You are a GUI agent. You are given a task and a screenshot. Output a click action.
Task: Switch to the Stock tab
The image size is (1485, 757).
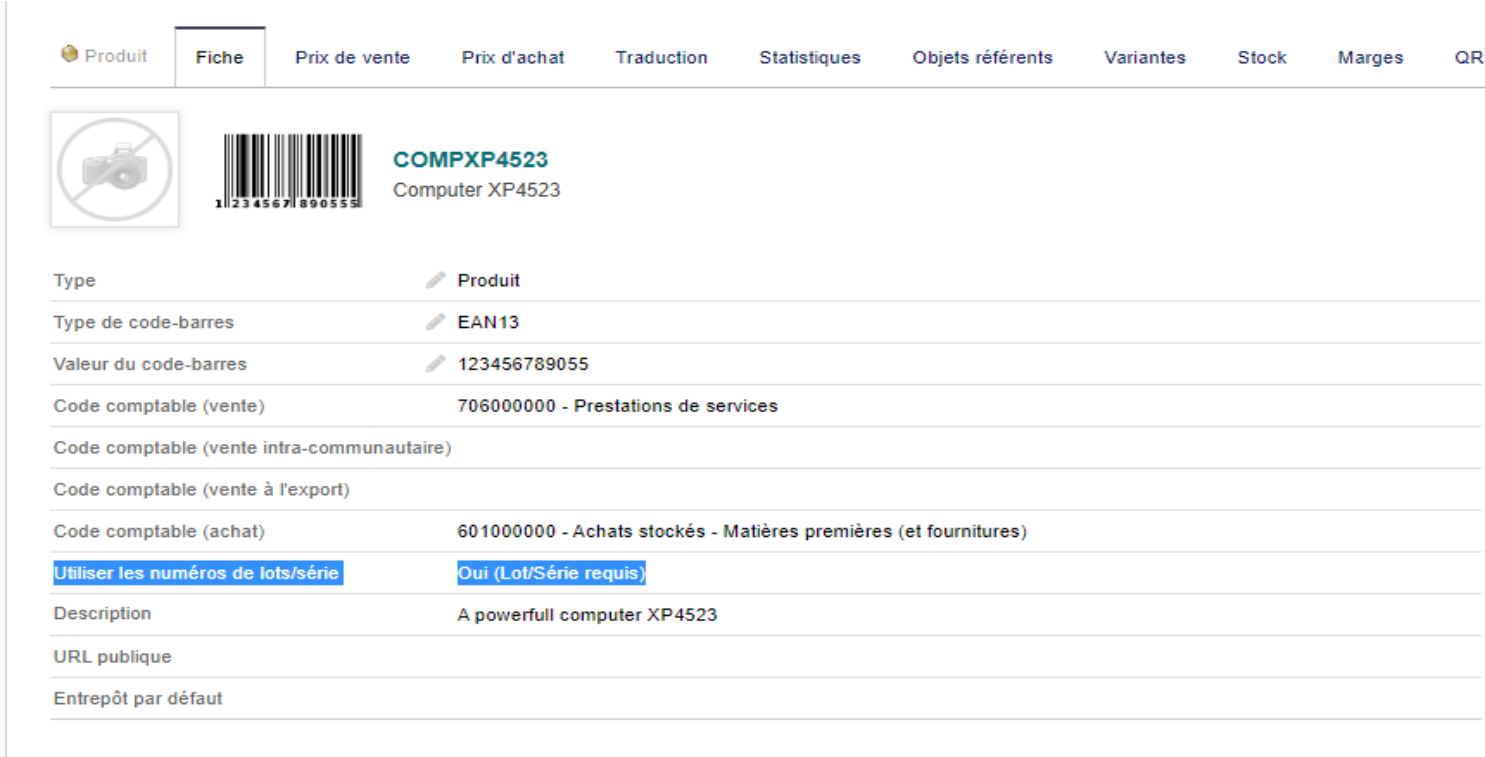pyautogui.click(x=1262, y=58)
